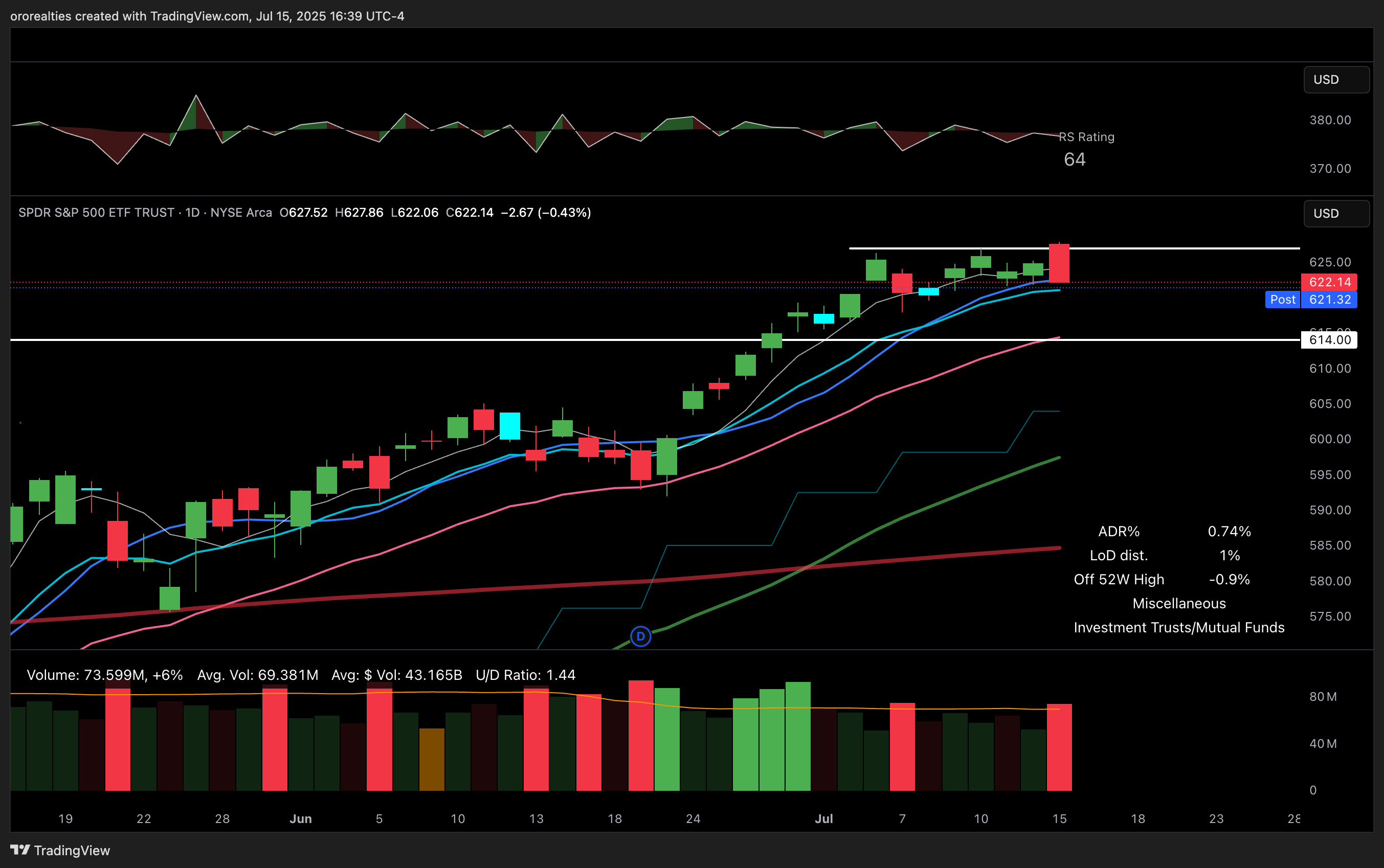Click the Volume: 73.599M, +6% readout
The image size is (1384, 868).
[104, 675]
